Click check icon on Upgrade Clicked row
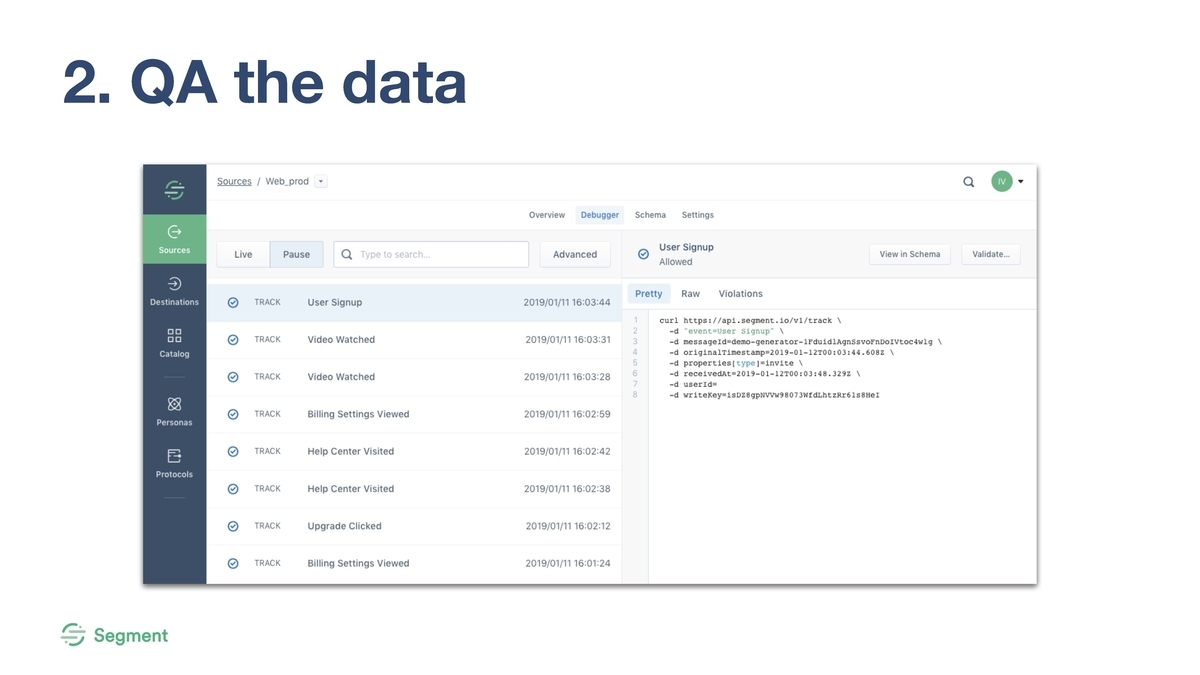 click(x=233, y=526)
